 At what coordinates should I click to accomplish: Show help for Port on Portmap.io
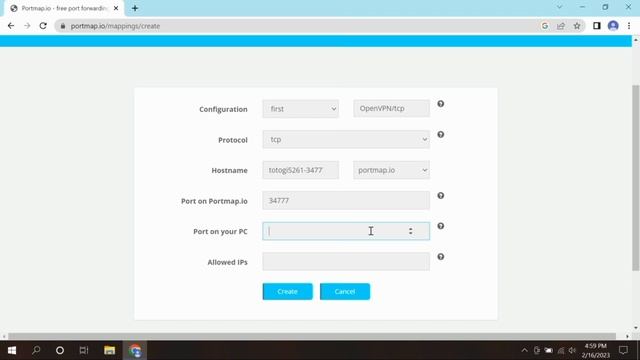tap(440, 196)
